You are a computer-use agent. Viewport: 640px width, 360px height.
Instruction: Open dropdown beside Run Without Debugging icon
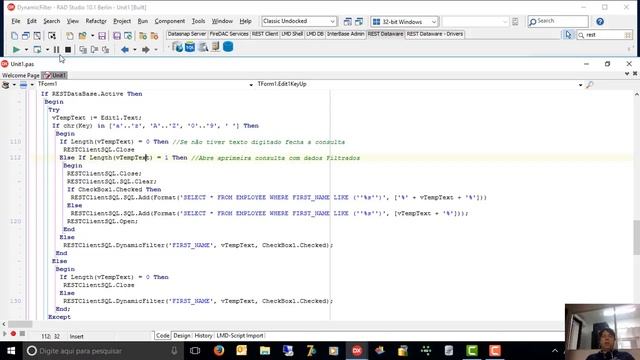coord(47,50)
